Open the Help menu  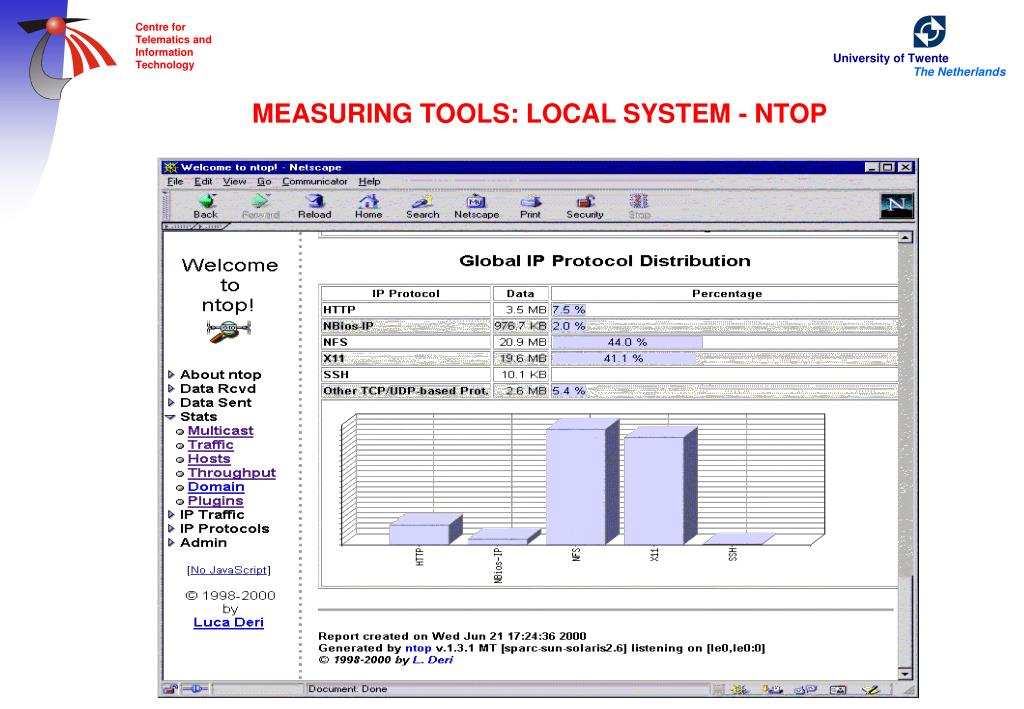point(369,181)
